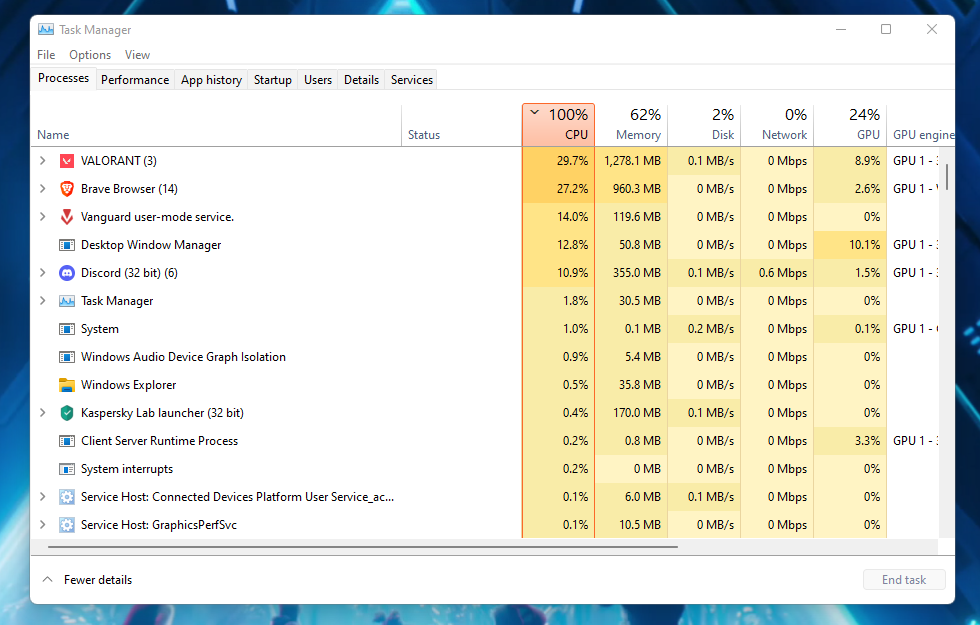The height and width of the screenshot is (625, 980).
Task: Sort by the Network column header
Action: click(778, 125)
